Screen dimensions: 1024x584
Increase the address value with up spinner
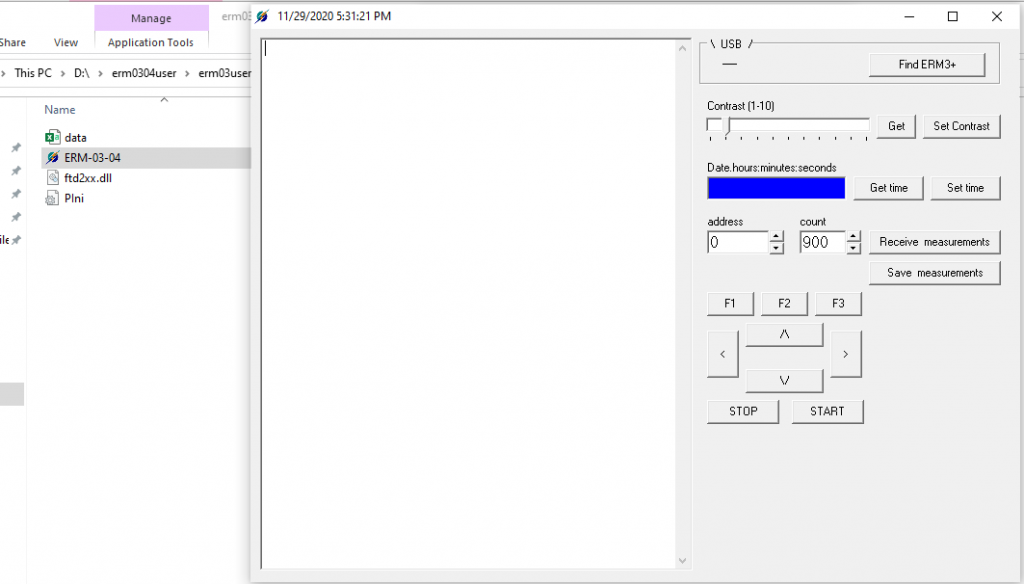pyautogui.click(x=776, y=237)
